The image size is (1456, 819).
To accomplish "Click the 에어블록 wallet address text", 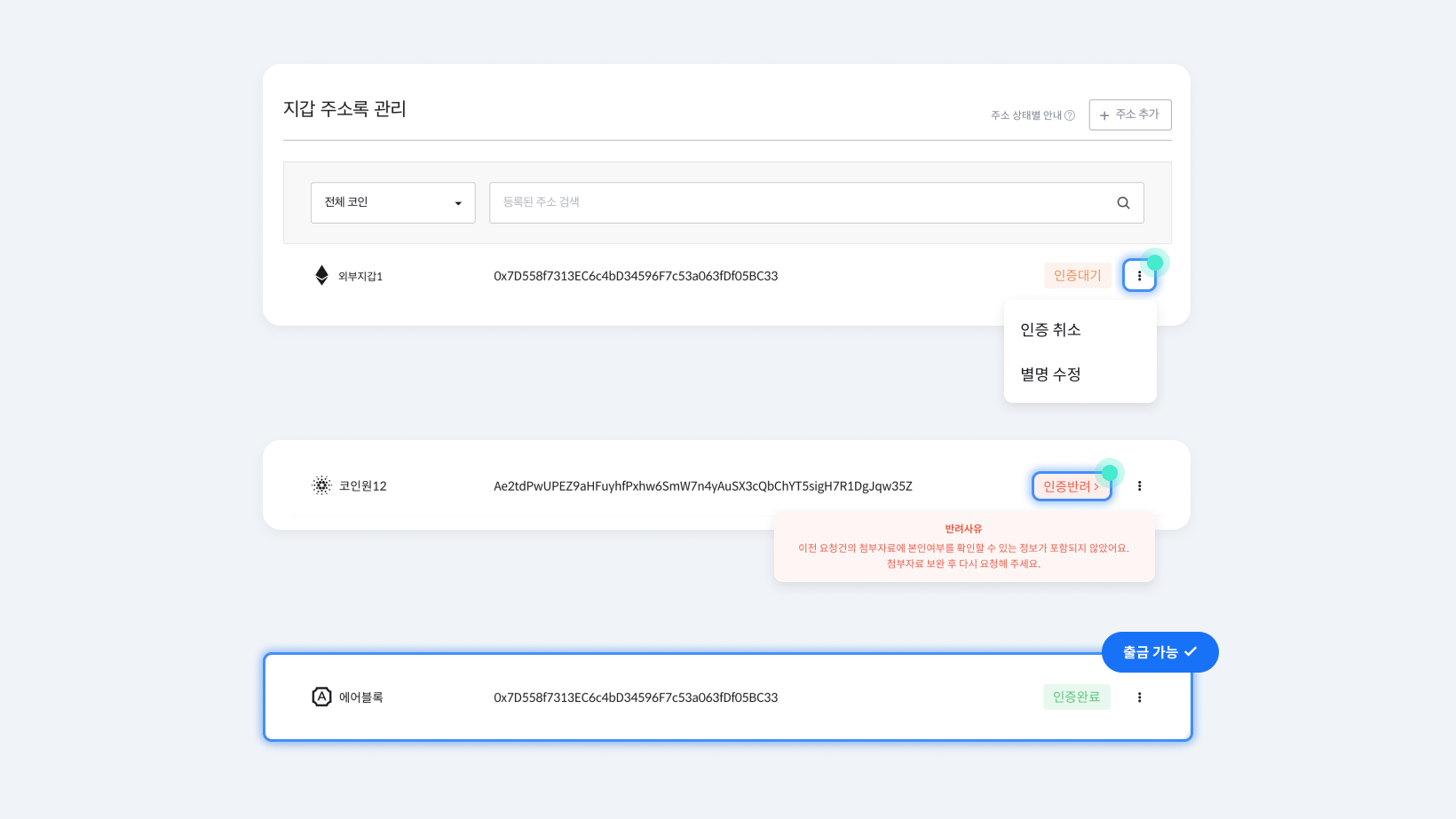I will [x=636, y=697].
